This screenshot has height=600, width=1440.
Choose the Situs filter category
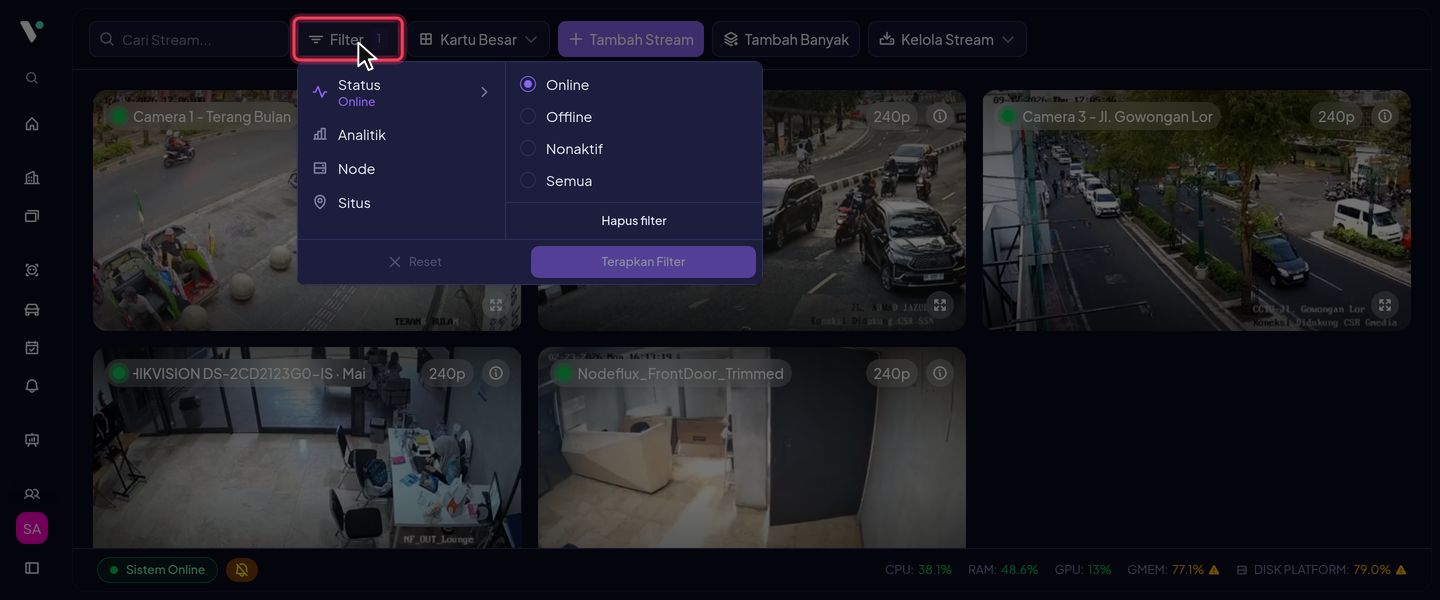401,203
